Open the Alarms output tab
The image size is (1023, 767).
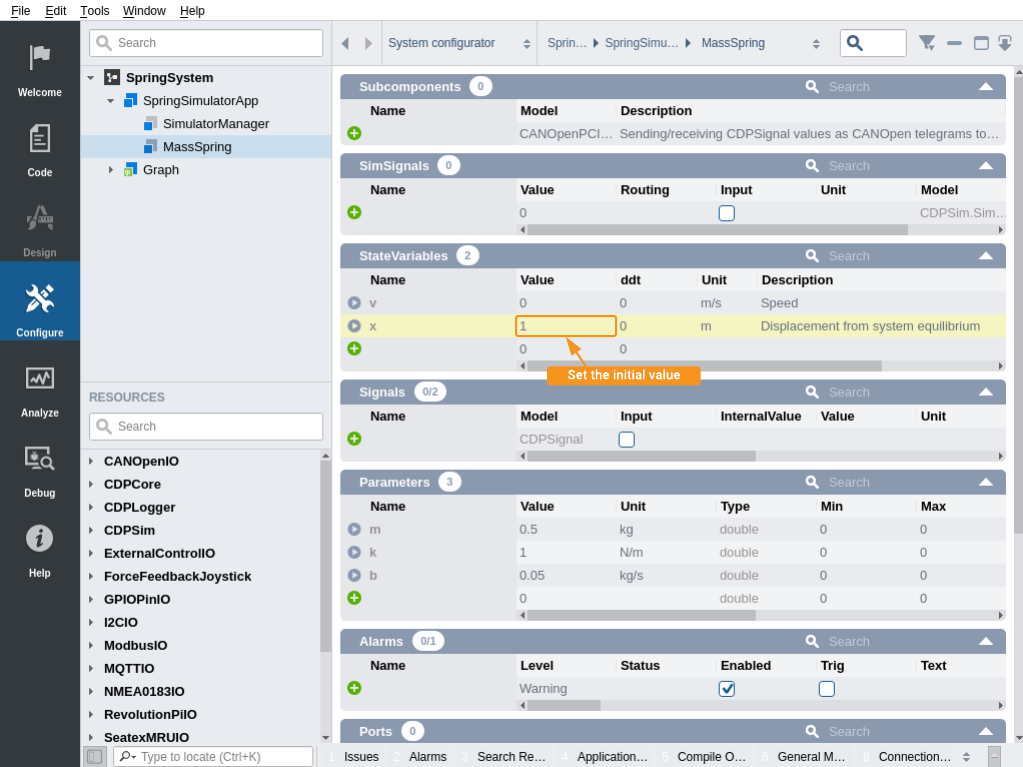pos(427,757)
